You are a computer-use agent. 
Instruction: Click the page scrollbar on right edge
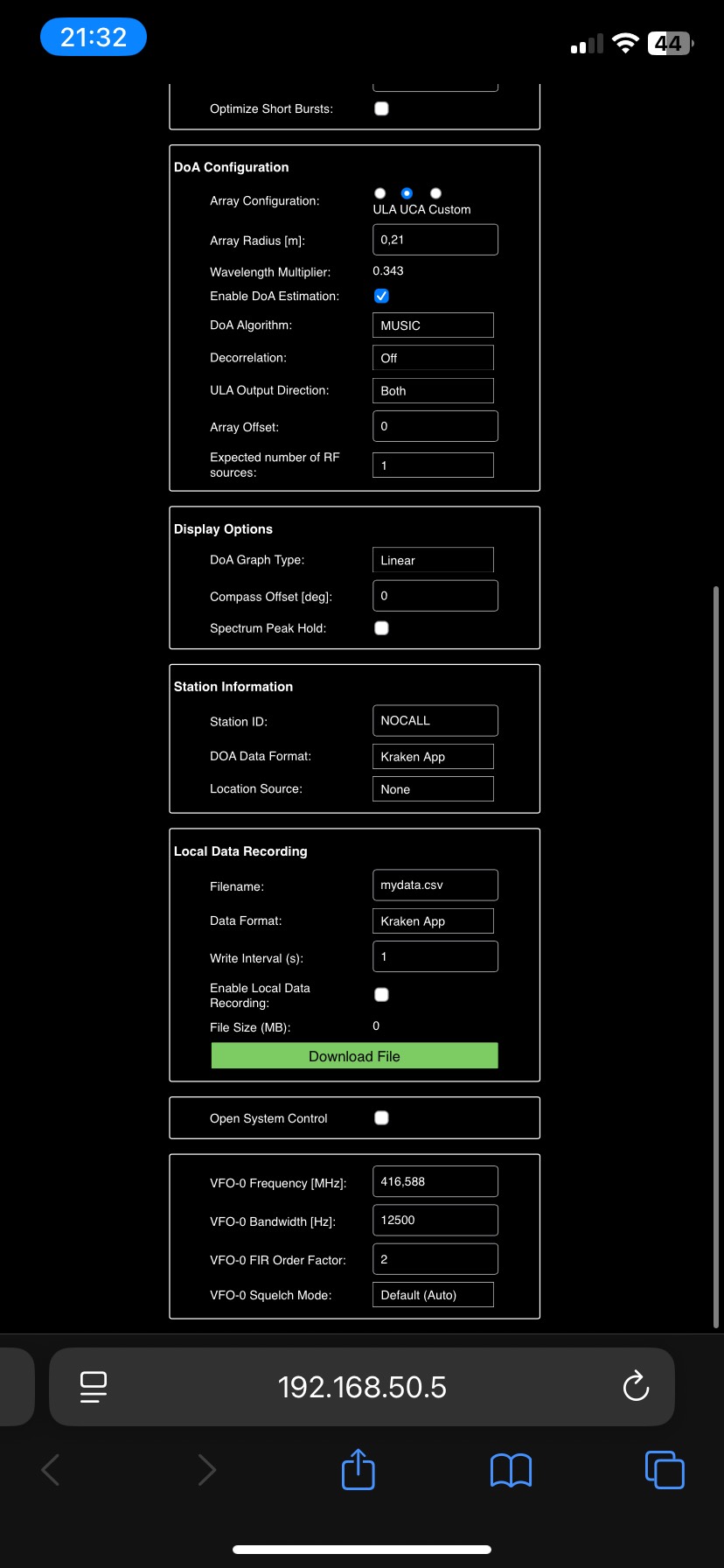[715, 954]
